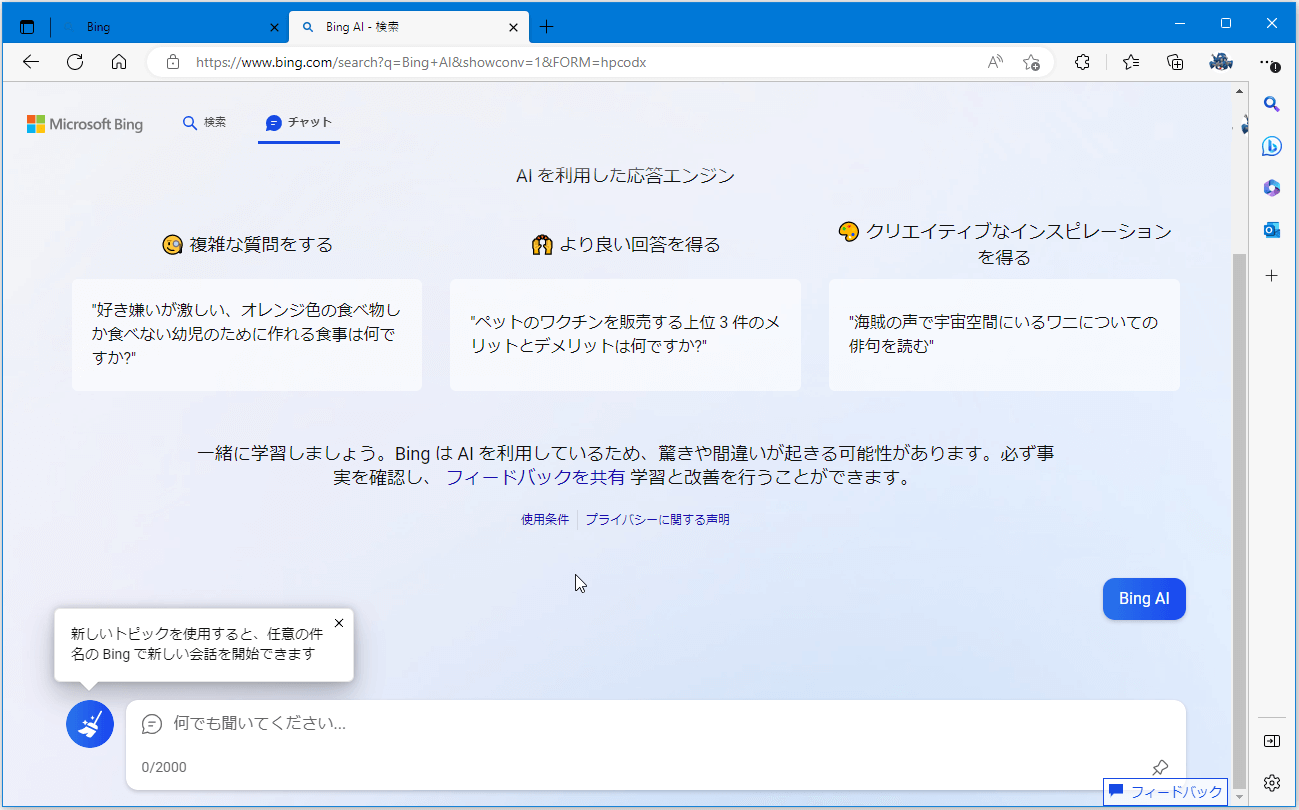The width and height of the screenshot is (1299, 810).
Task: Click the sidebar search magnifier icon
Action: (x=1271, y=104)
